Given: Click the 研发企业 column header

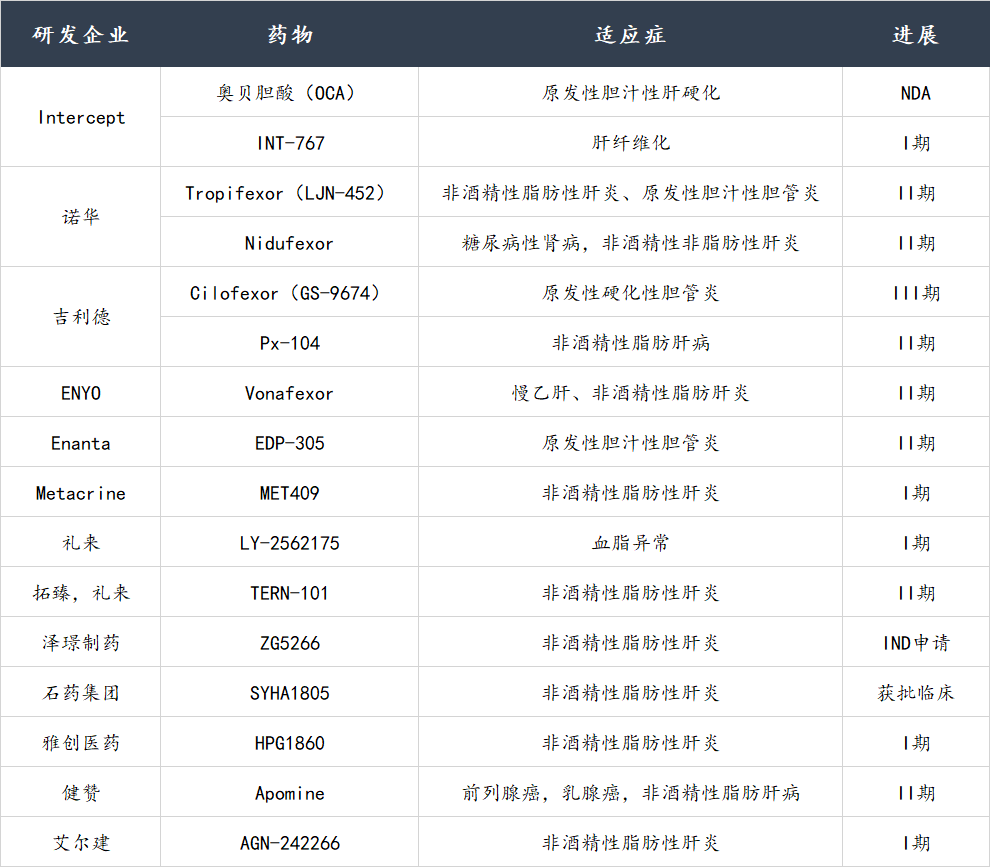Looking at the screenshot, I should 80,34.
